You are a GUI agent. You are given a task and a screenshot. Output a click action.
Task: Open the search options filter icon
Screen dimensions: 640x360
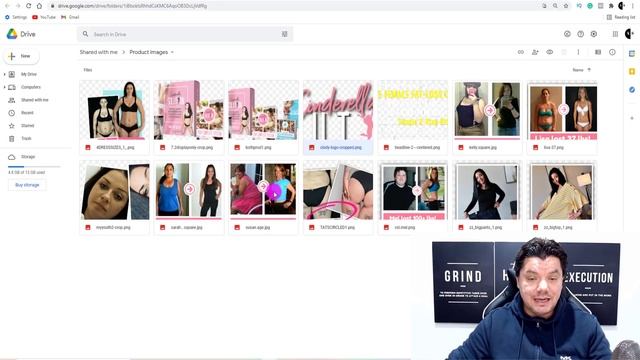[x=284, y=34]
